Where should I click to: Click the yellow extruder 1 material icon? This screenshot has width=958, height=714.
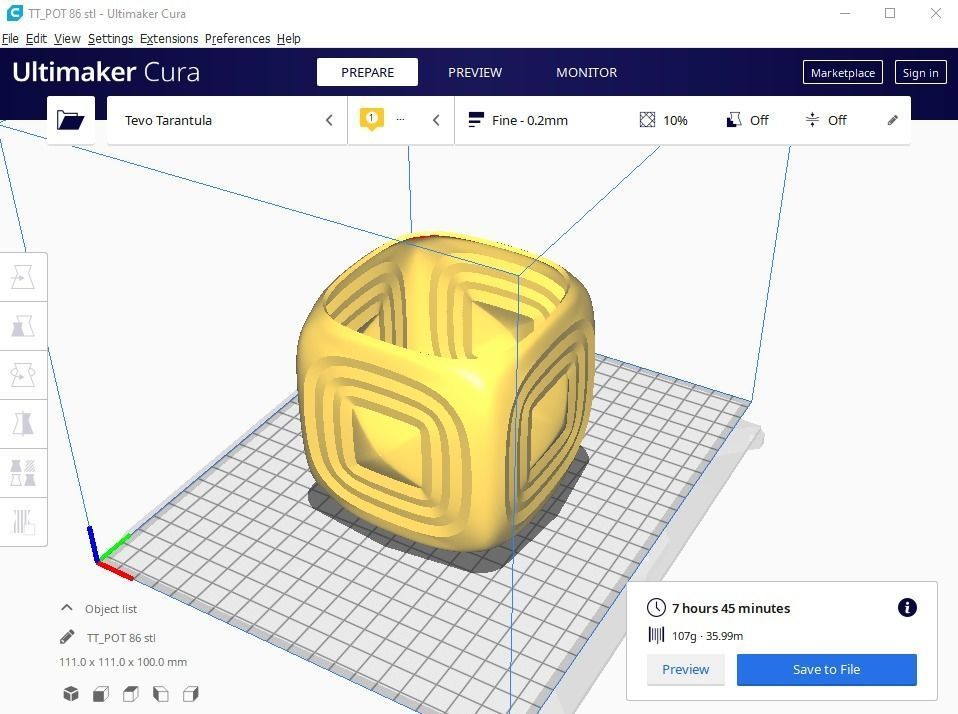pyautogui.click(x=371, y=119)
